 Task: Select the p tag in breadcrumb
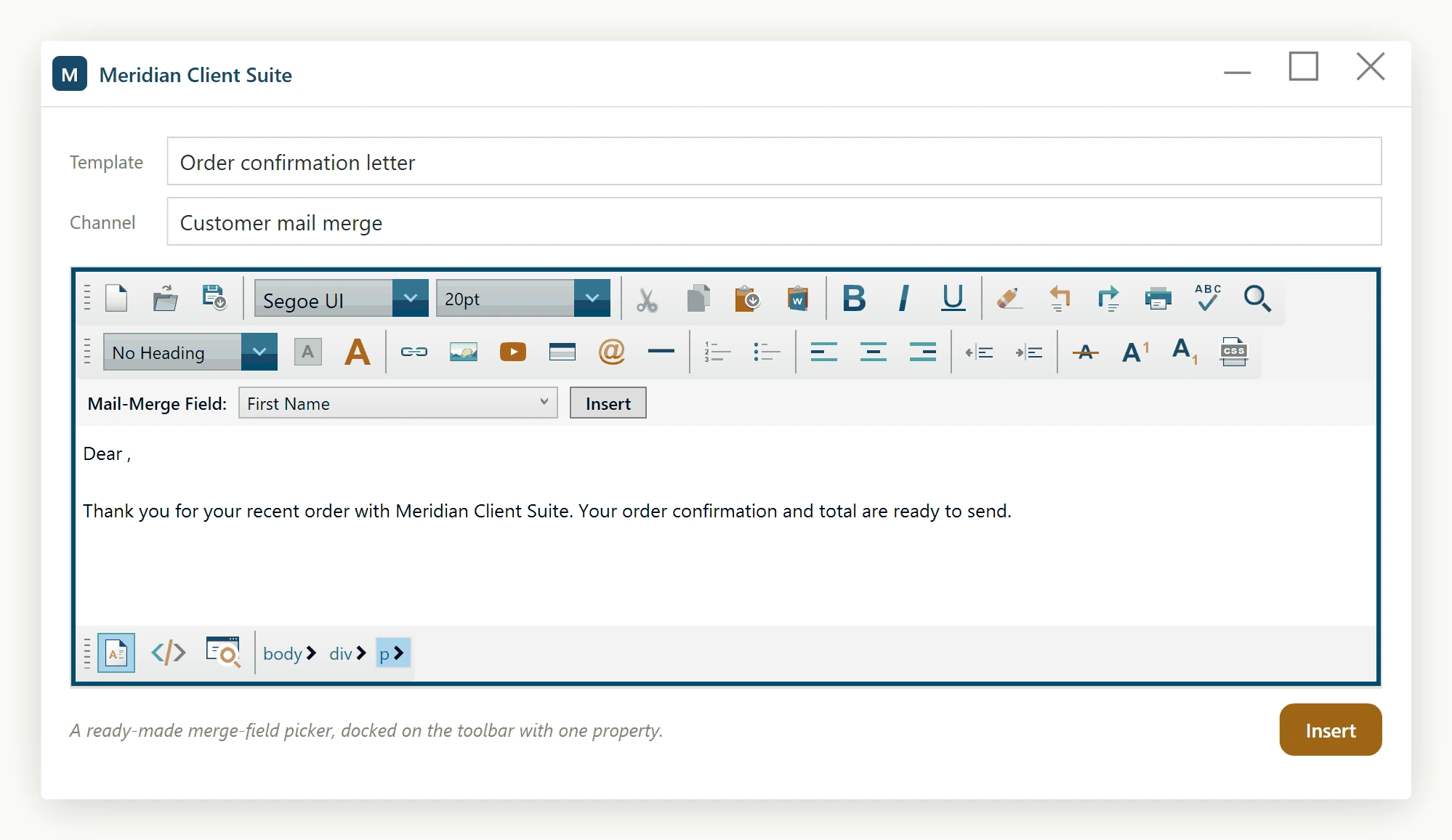(x=392, y=653)
